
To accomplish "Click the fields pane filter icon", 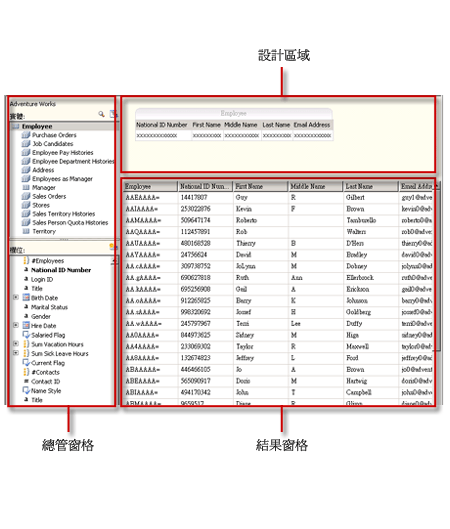I will (113, 247).
